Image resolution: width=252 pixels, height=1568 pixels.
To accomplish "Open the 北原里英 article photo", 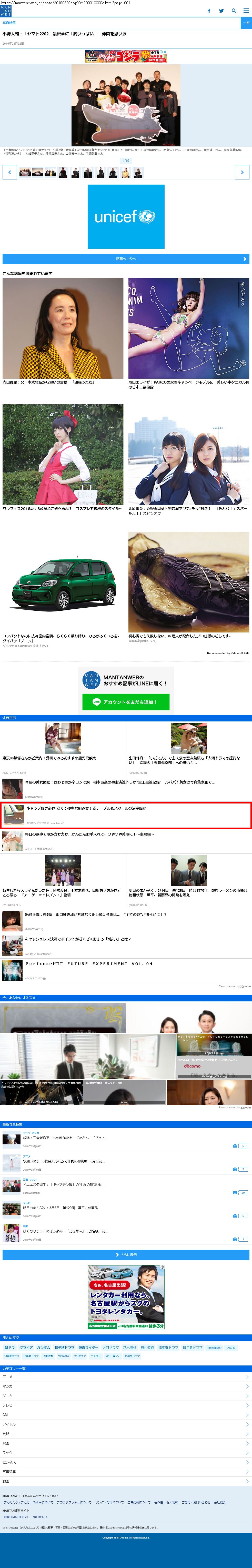I will coord(189,455).
